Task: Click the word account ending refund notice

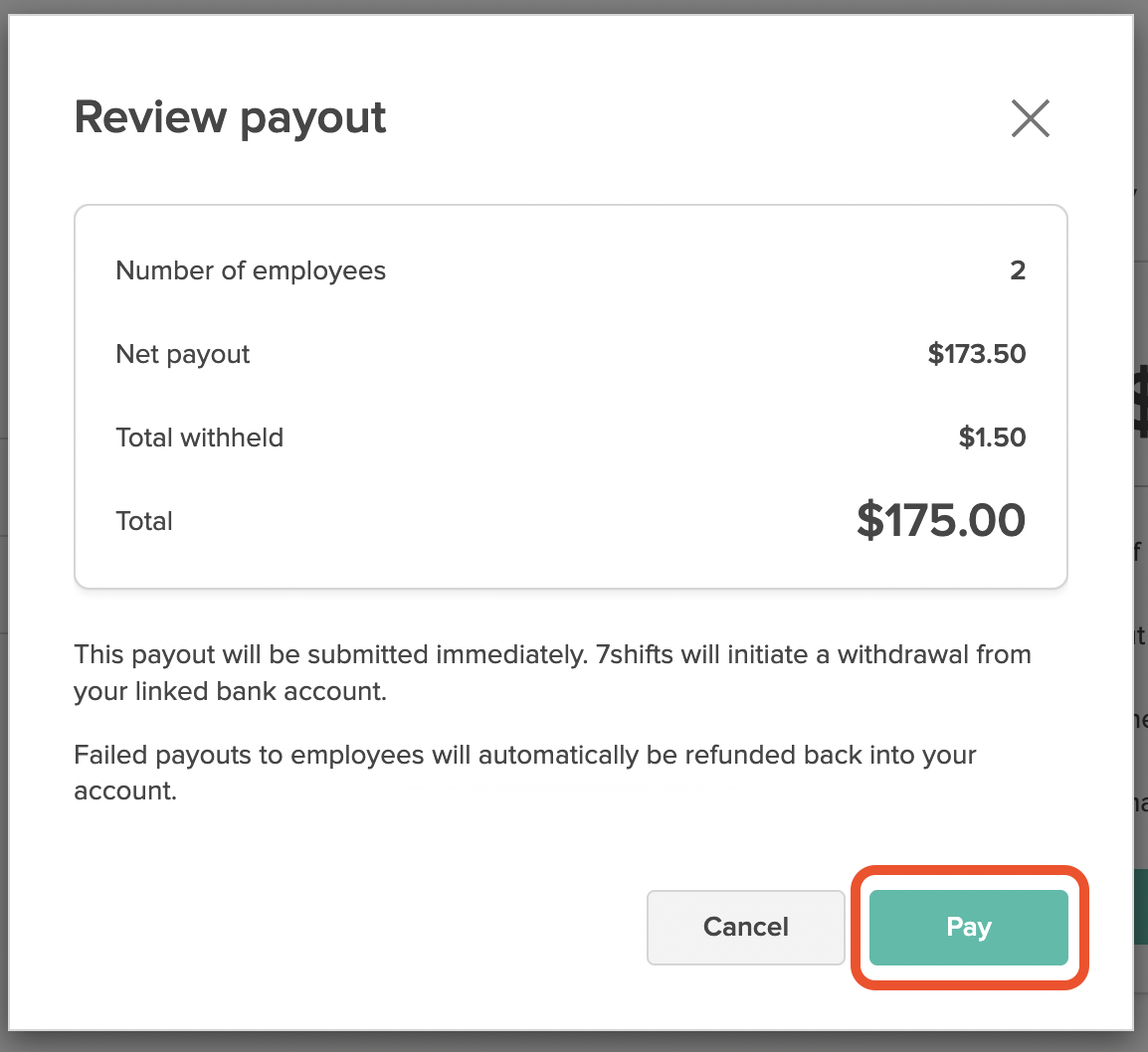Action: pos(125,791)
